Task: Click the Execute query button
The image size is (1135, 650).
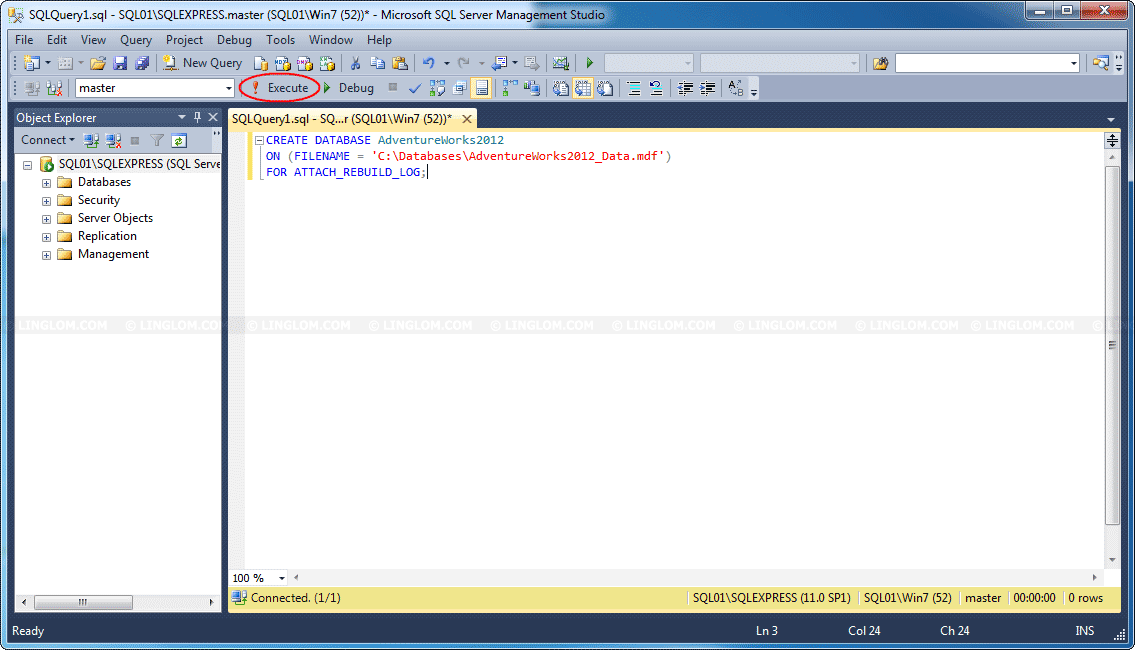Action: (x=280, y=88)
